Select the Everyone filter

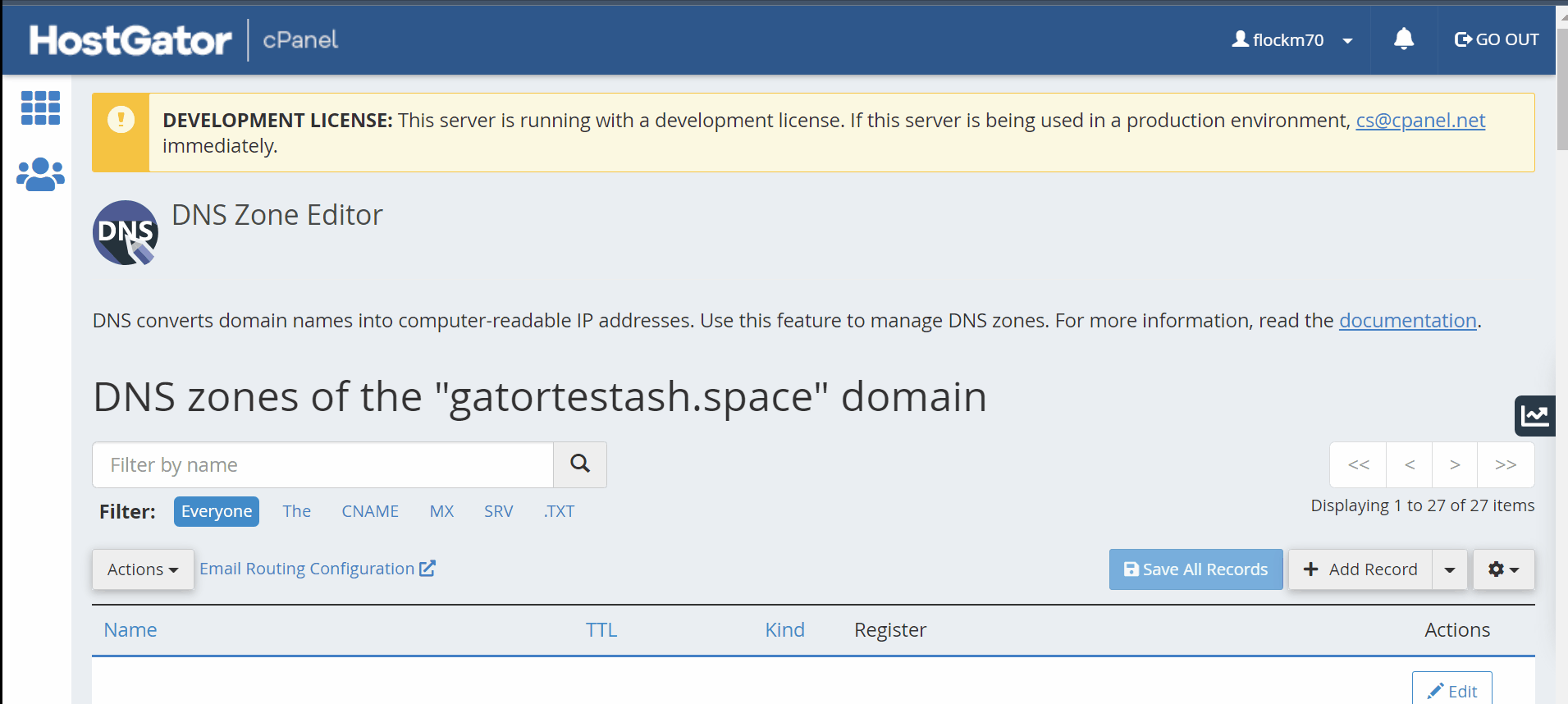[x=217, y=511]
